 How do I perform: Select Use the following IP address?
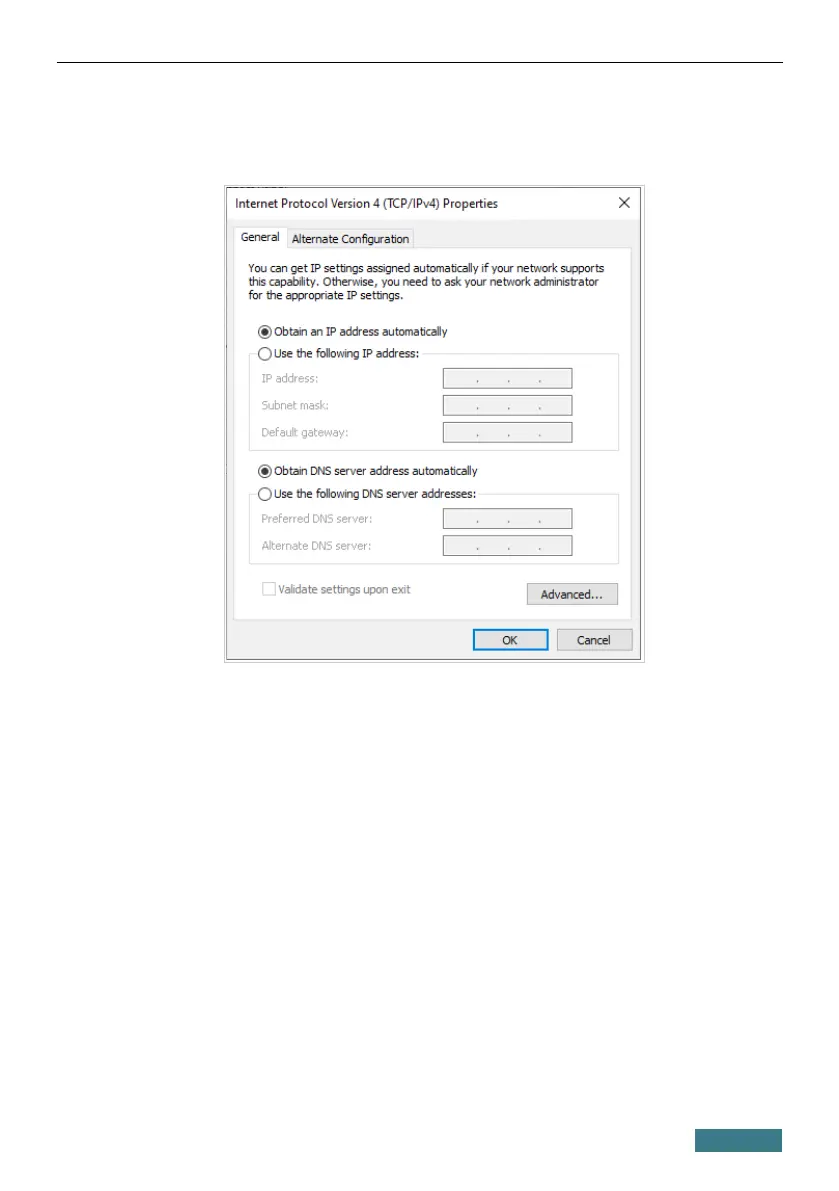265,354
